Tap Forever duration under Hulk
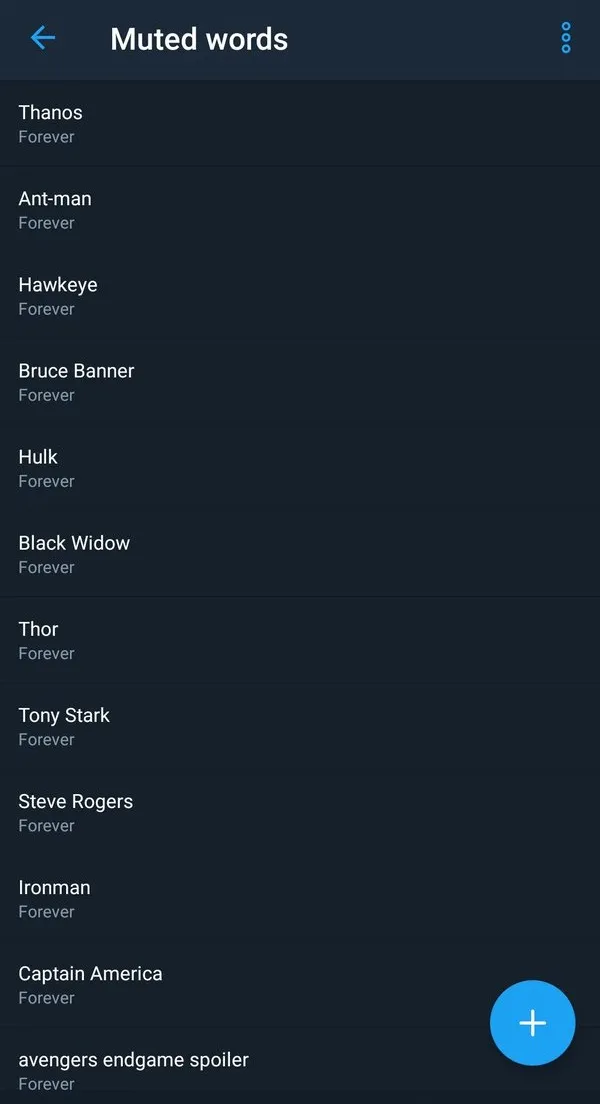This screenshot has height=1104, width=600. (47, 481)
